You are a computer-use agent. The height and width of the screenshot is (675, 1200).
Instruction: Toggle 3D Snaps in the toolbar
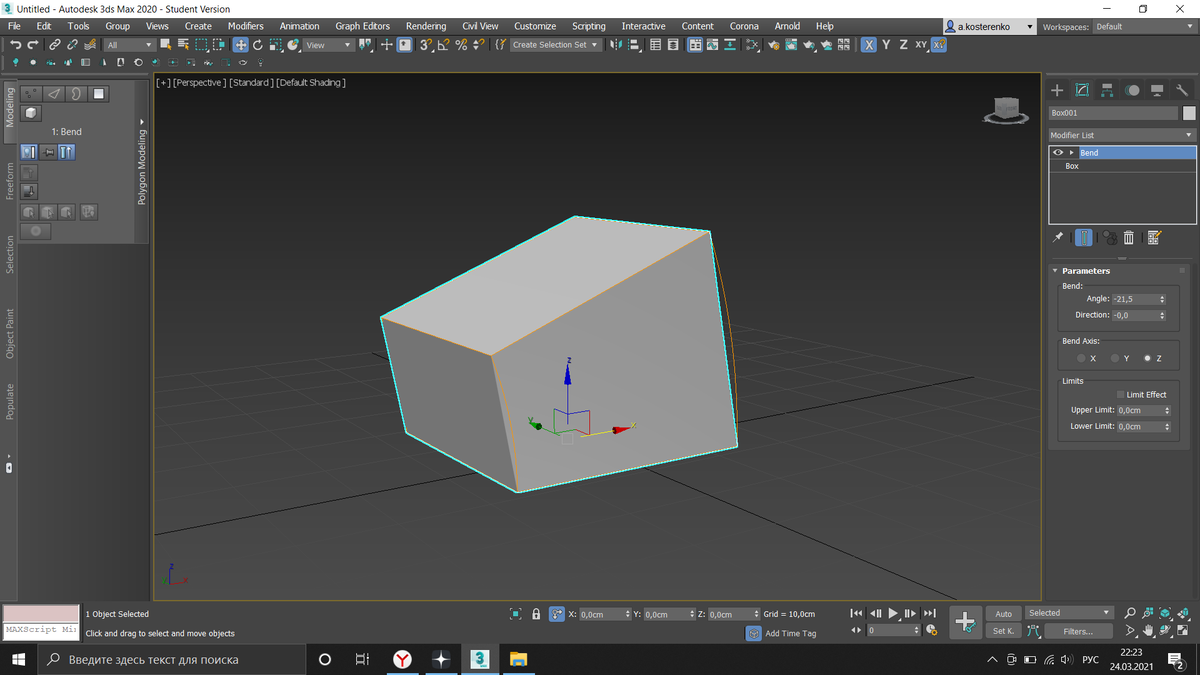pyautogui.click(x=426, y=45)
